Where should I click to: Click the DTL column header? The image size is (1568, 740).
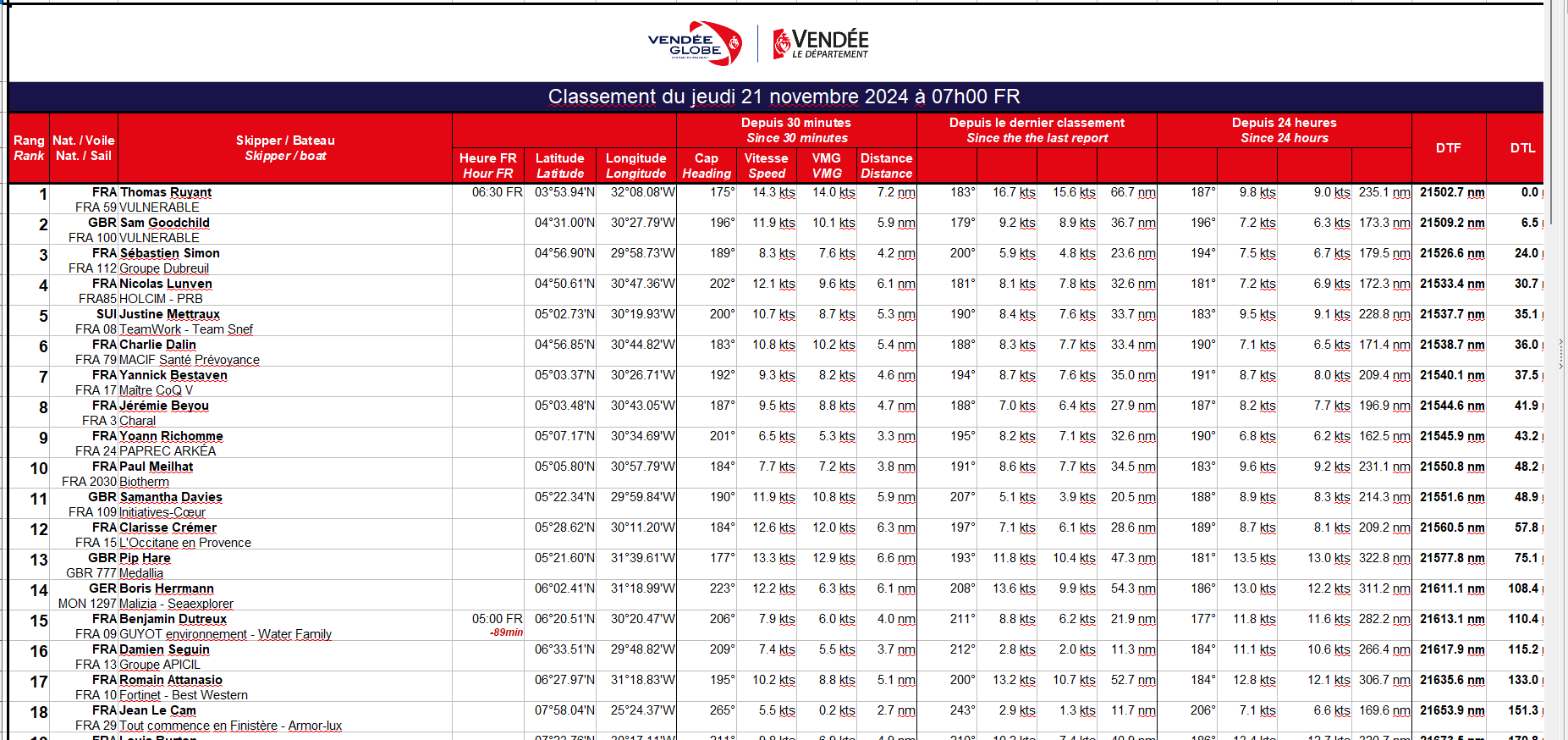pyautogui.click(x=1522, y=148)
